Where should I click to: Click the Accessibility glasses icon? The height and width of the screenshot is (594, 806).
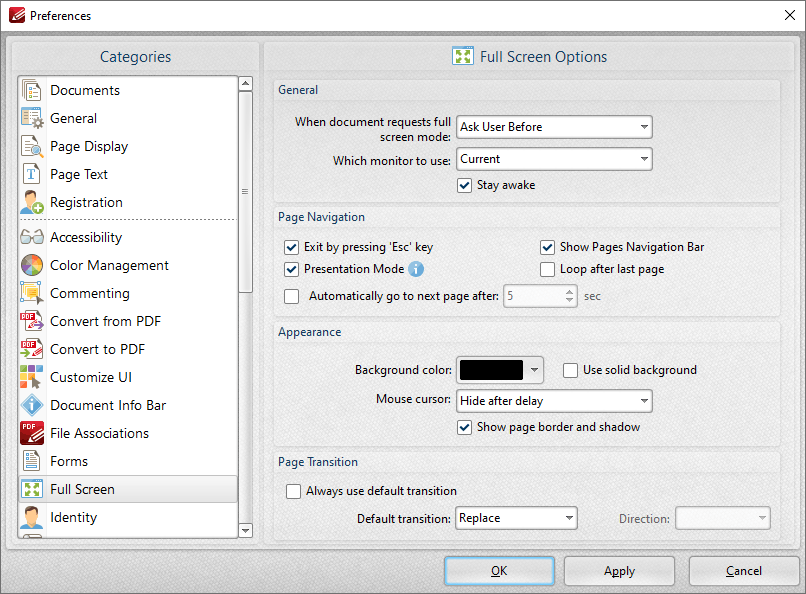(x=32, y=237)
